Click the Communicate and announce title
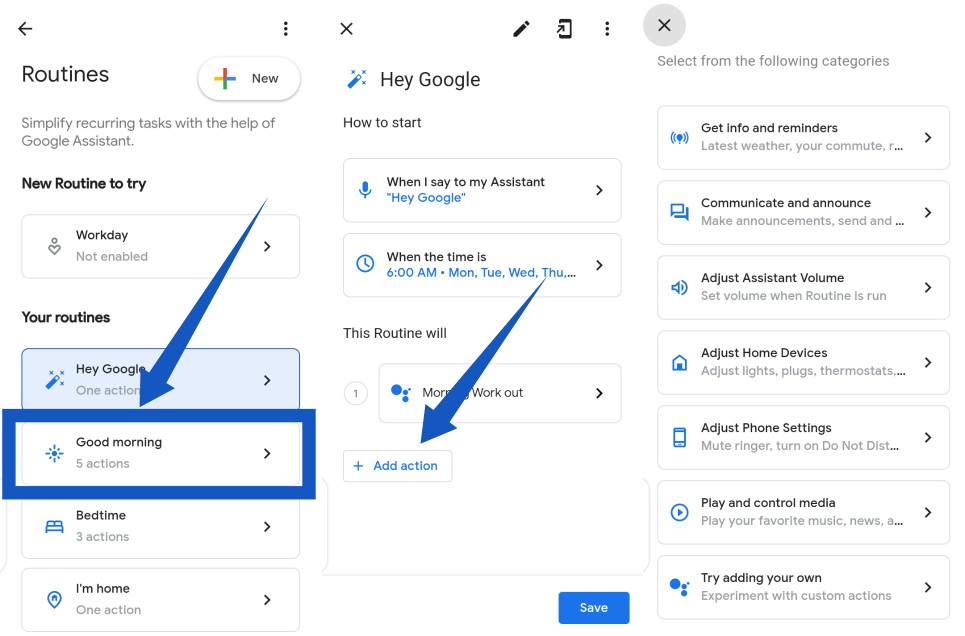Screen dimensions: 965x636 [x=786, y=203]
